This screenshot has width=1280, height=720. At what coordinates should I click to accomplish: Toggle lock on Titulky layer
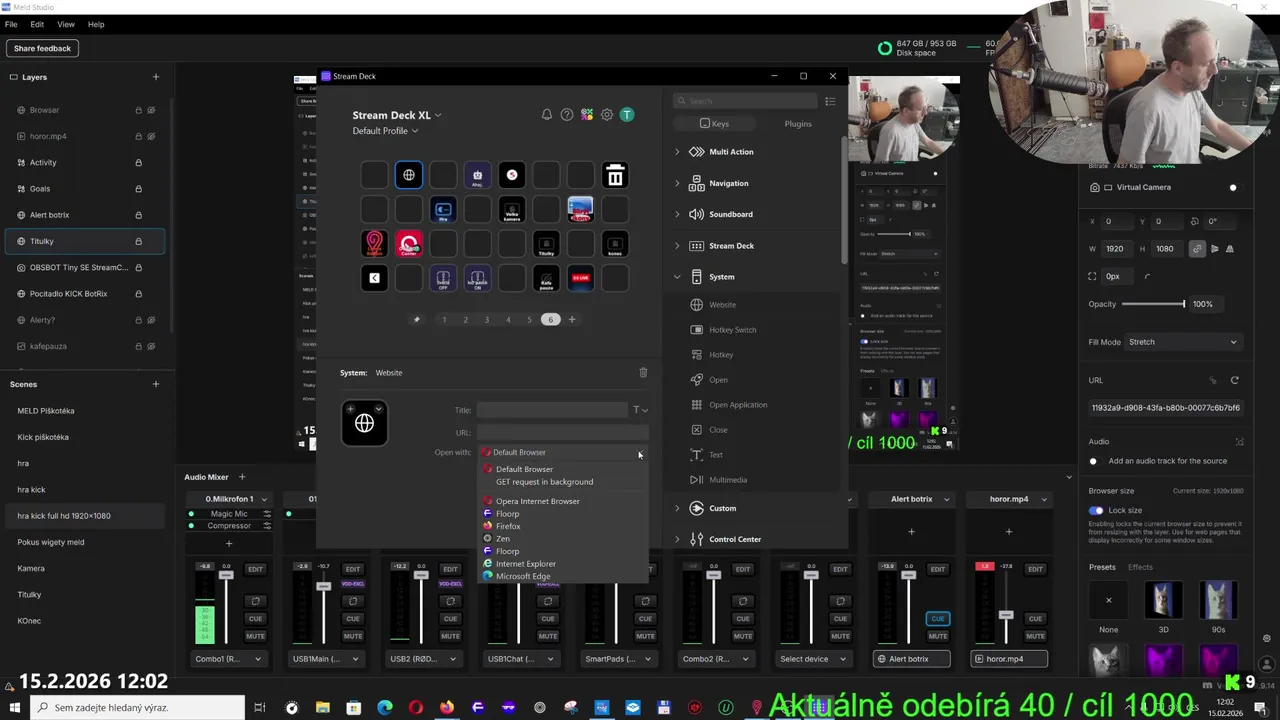[138, 241]
